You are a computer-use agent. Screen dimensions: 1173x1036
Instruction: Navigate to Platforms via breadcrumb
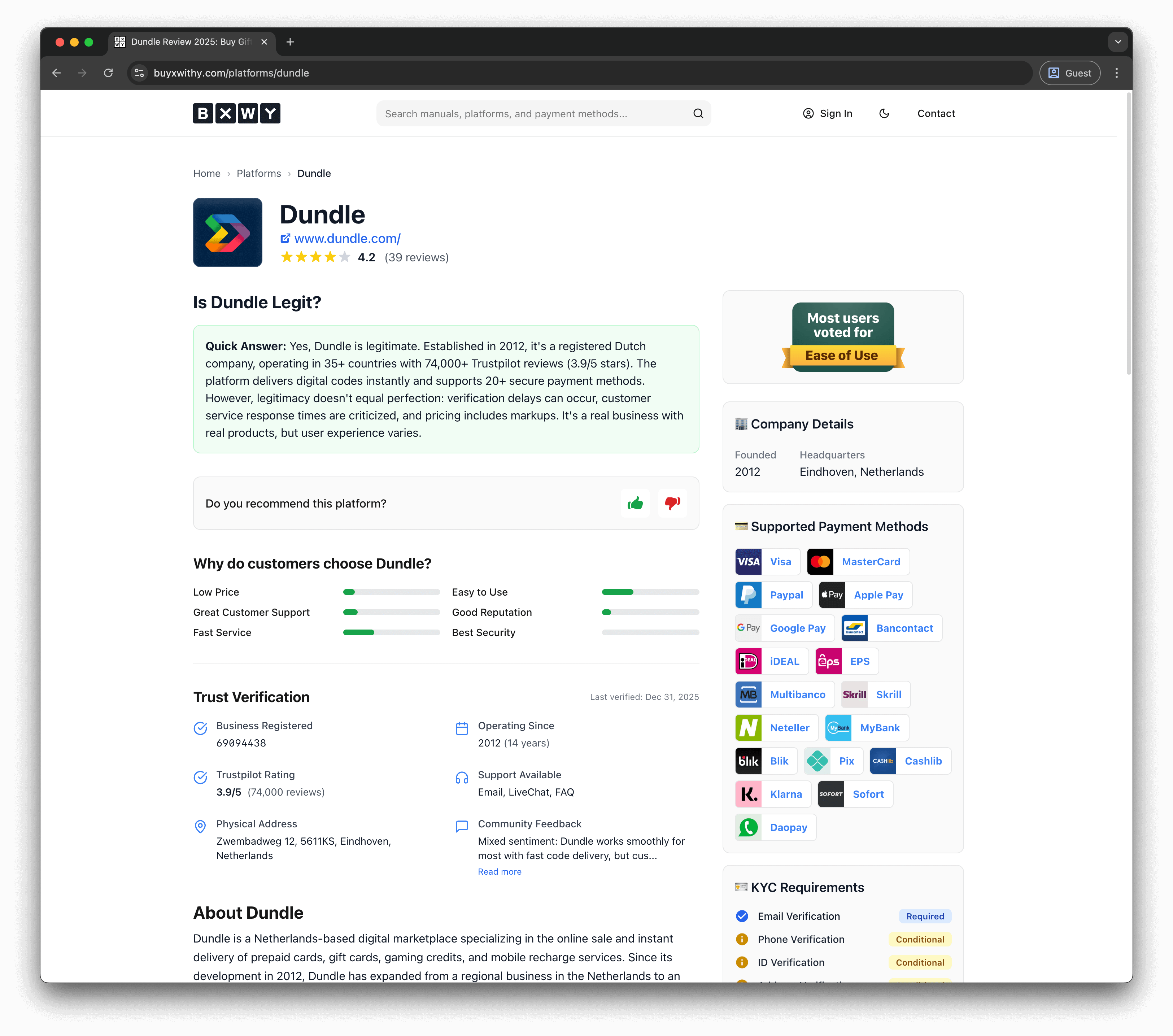(258, 173)
